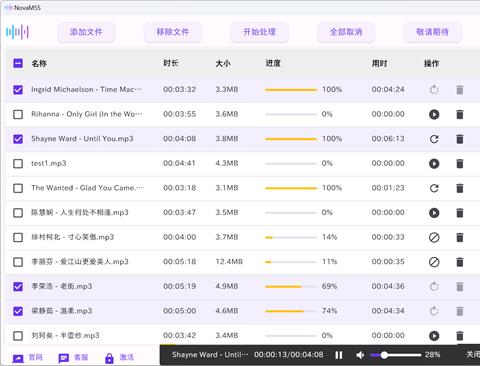Pause the Shayne Ward playback

click(339, 355)
